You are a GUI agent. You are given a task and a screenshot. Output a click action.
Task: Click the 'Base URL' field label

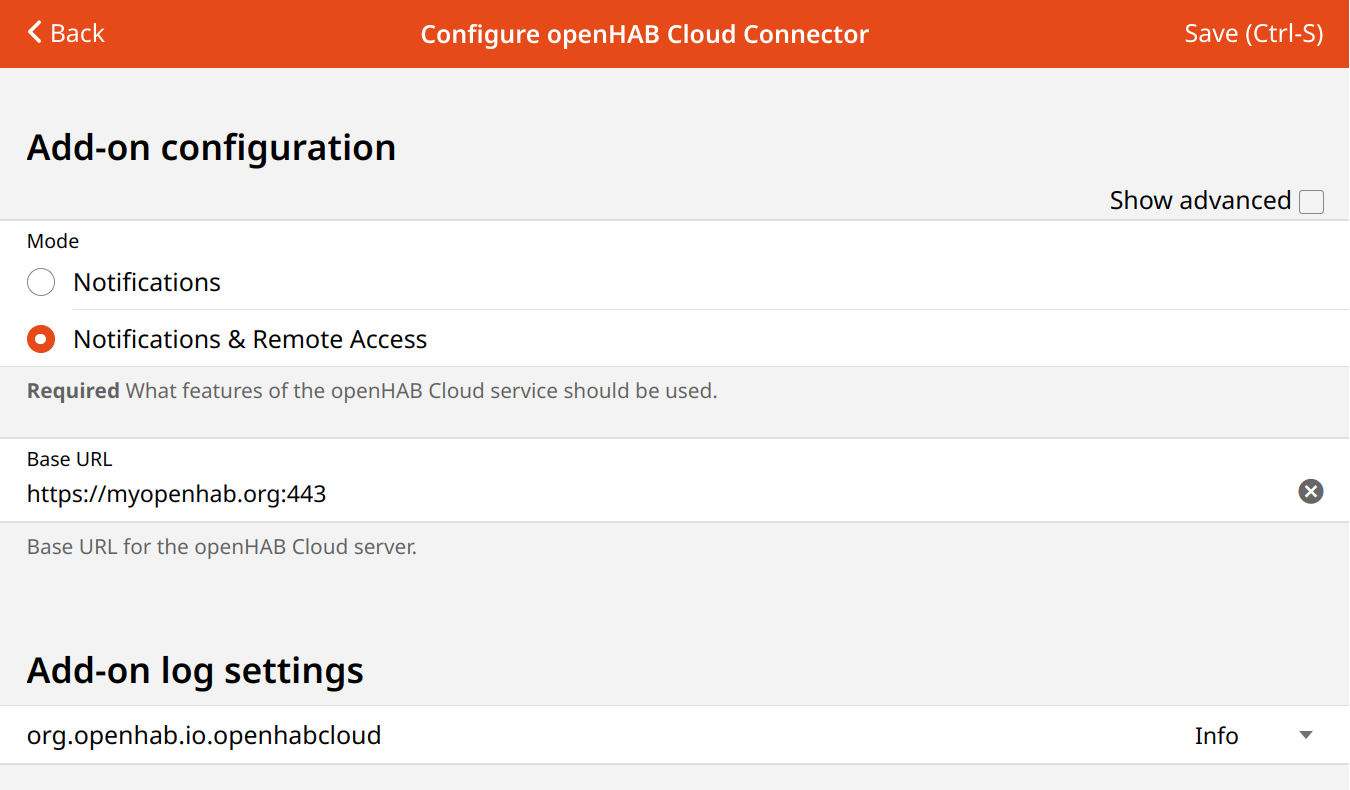pyautogui.click(x=70, y=459)
